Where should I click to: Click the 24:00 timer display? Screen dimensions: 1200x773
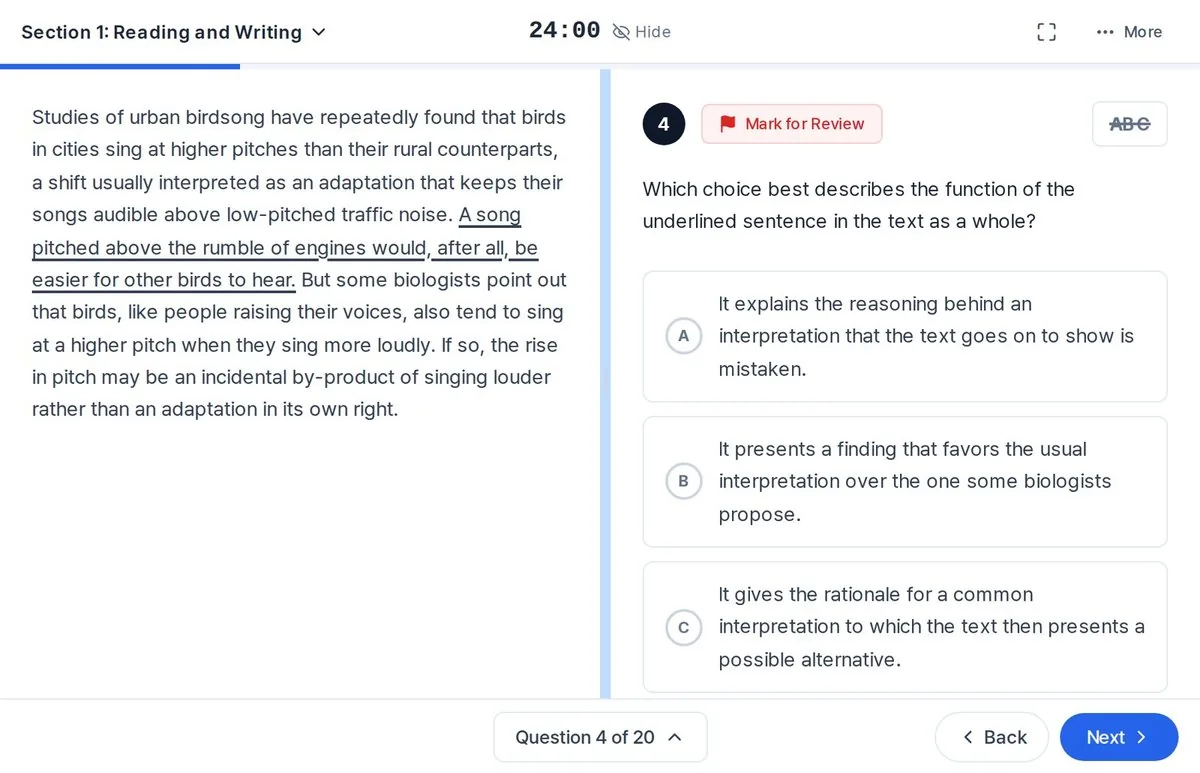point(564,31)
